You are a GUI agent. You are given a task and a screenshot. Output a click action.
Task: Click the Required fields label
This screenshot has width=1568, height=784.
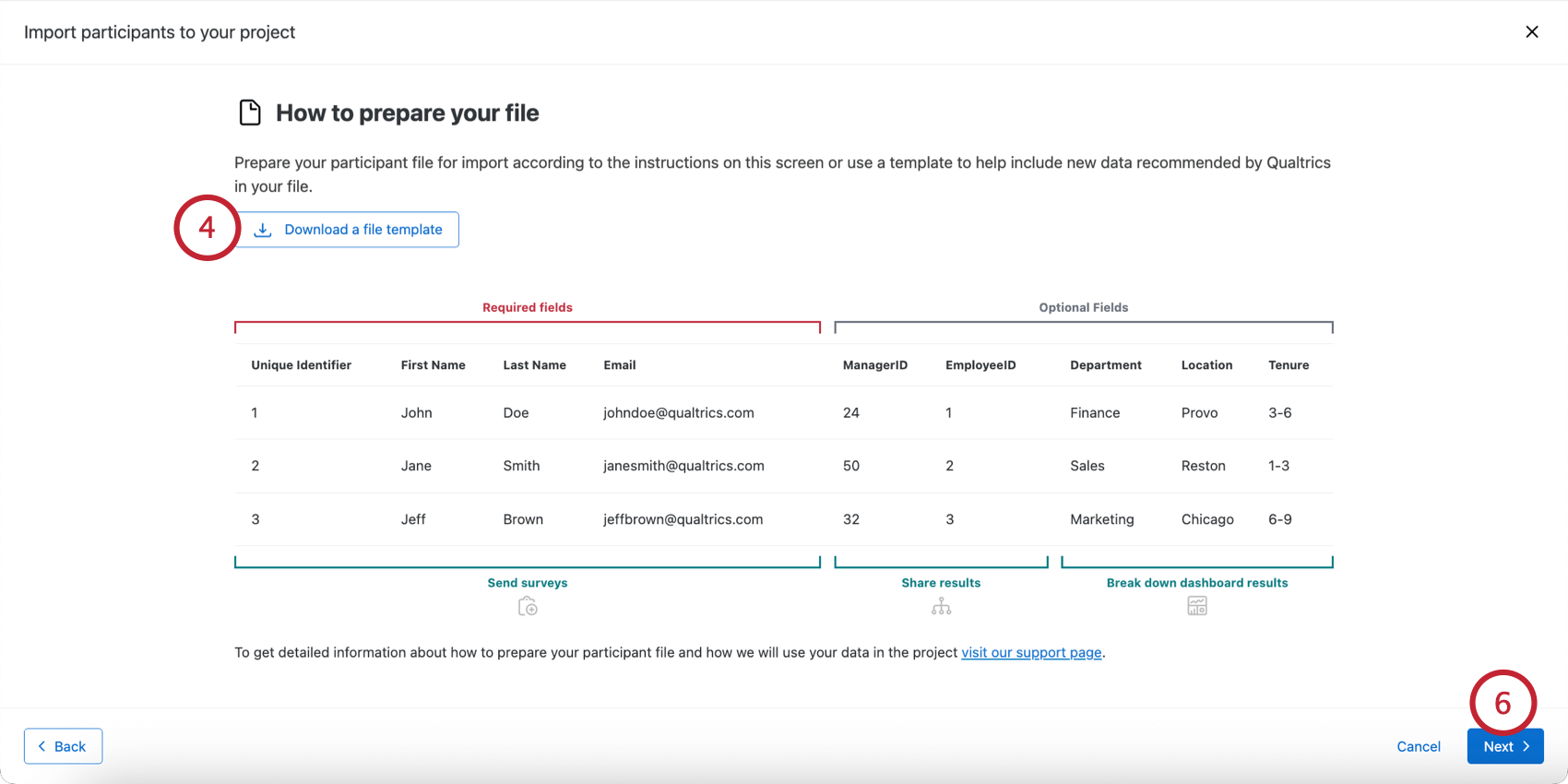tap(528, 307)
